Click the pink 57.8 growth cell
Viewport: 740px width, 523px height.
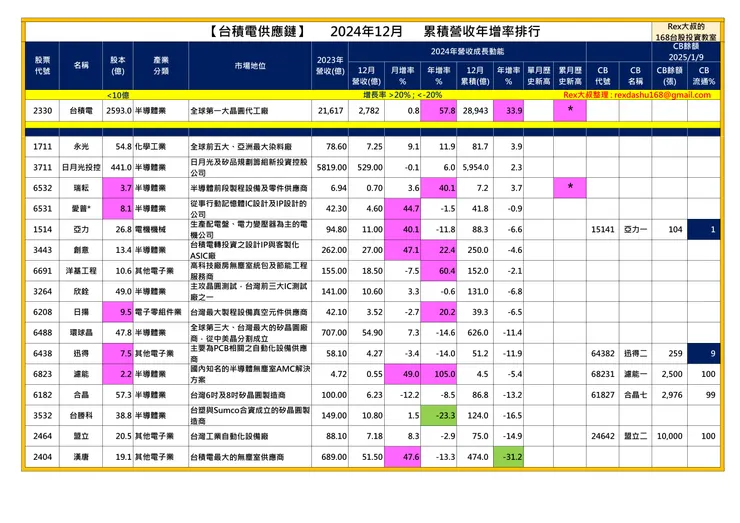(x=438, y=110)
